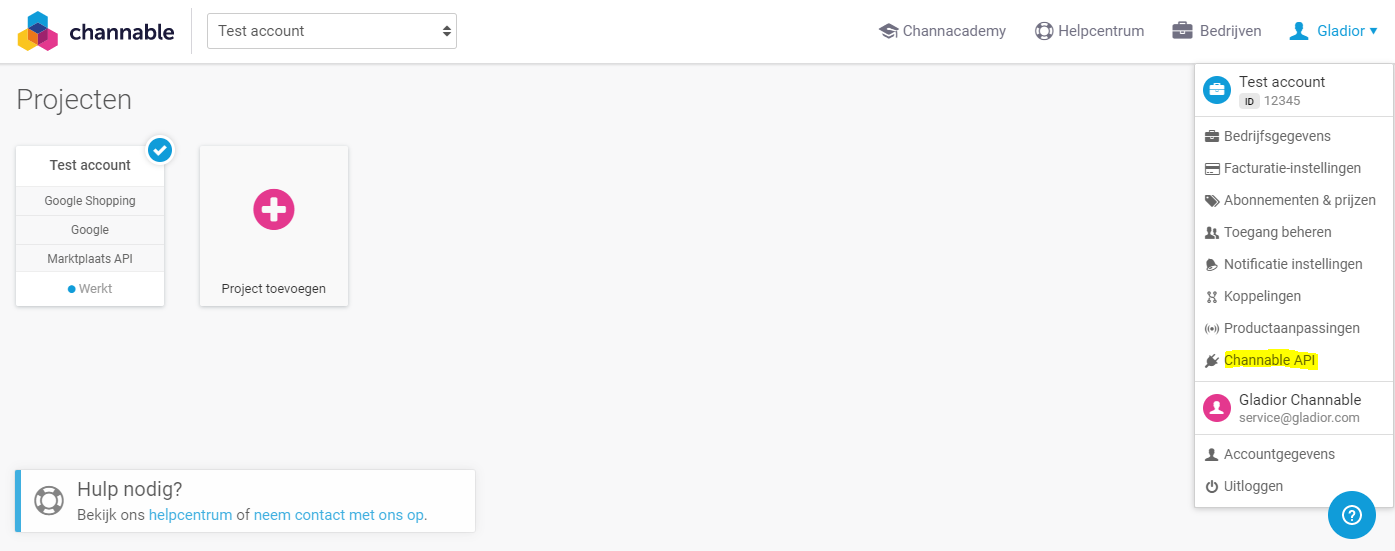Click the Koppelingen connections icon
Image resolution: width=1395 pixels, height=551 pixels.
coord(1212,297)
